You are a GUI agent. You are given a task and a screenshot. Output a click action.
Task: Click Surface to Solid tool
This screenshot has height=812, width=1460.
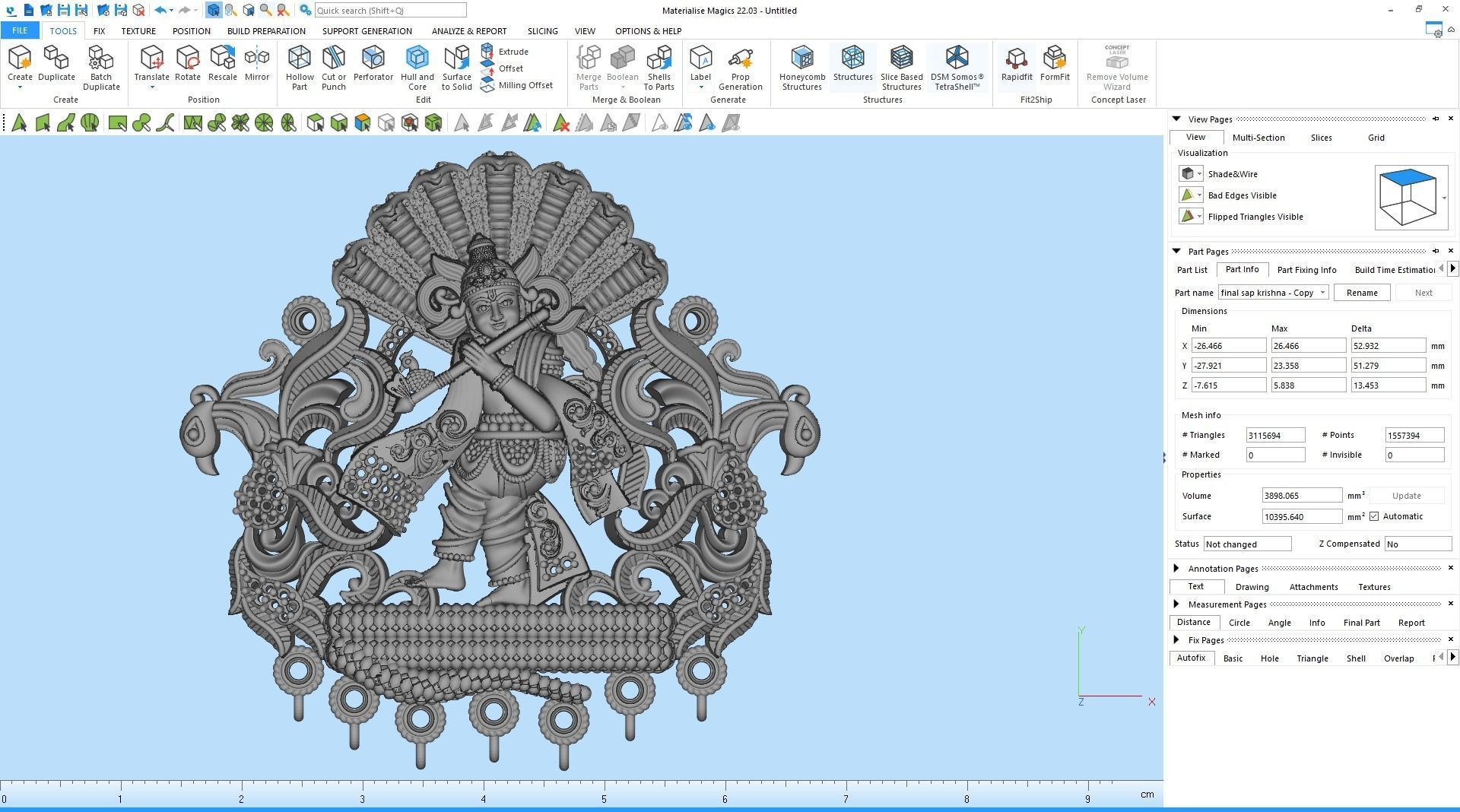click(456, 68)
